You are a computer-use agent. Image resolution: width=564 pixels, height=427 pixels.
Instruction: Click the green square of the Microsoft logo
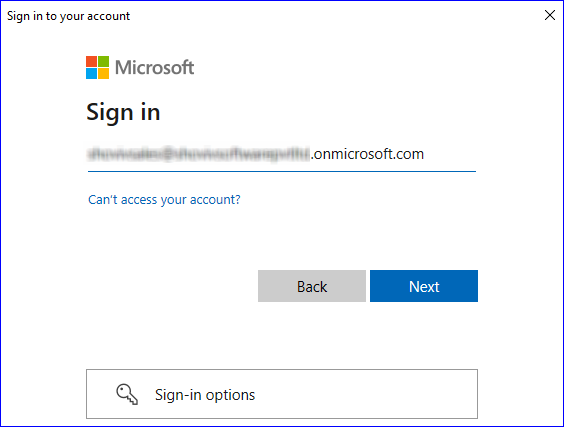[104, 61]
